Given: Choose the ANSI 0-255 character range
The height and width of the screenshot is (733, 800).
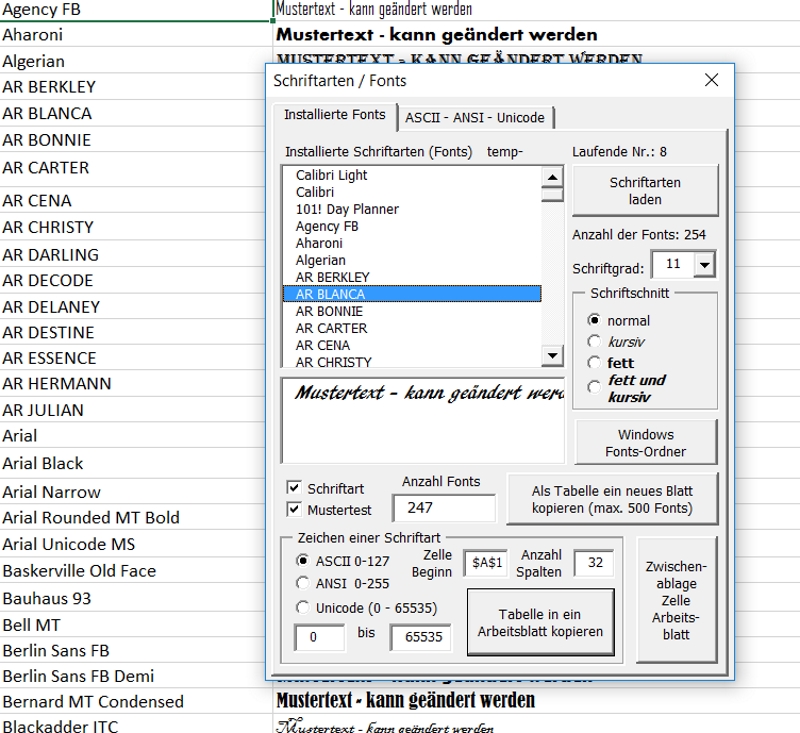Looking at the screenshot, I should [302, 582].
